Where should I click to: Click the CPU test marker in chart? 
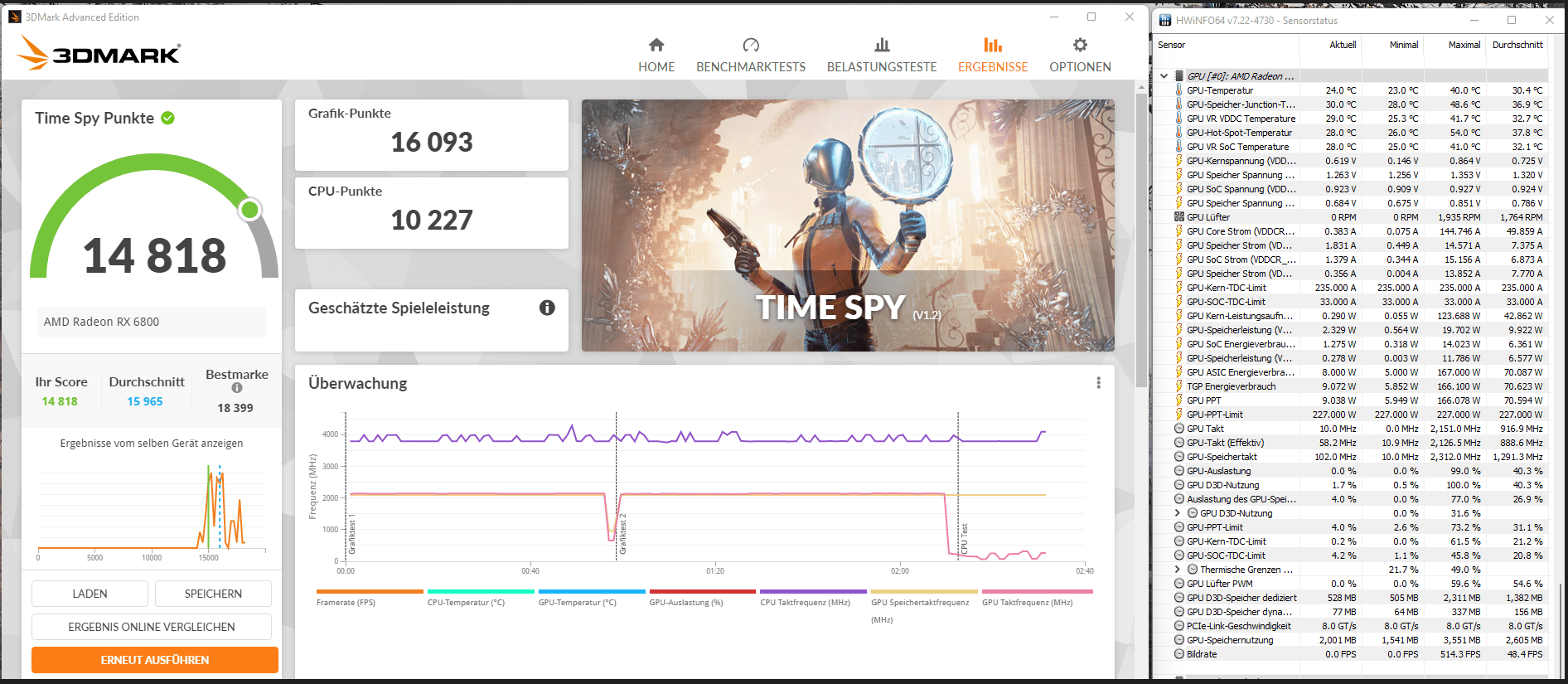coord(965,539)
